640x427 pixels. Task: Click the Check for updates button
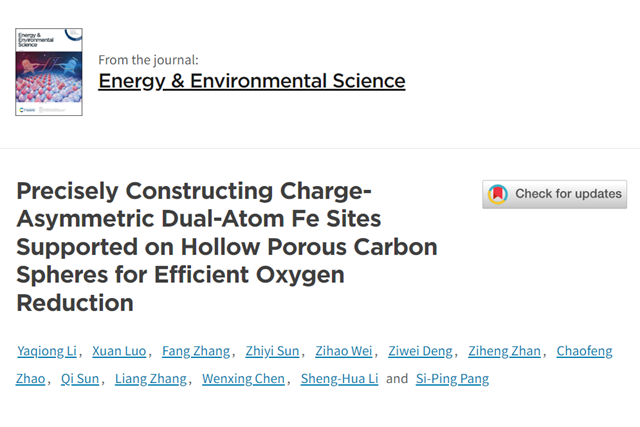[554, 194]
